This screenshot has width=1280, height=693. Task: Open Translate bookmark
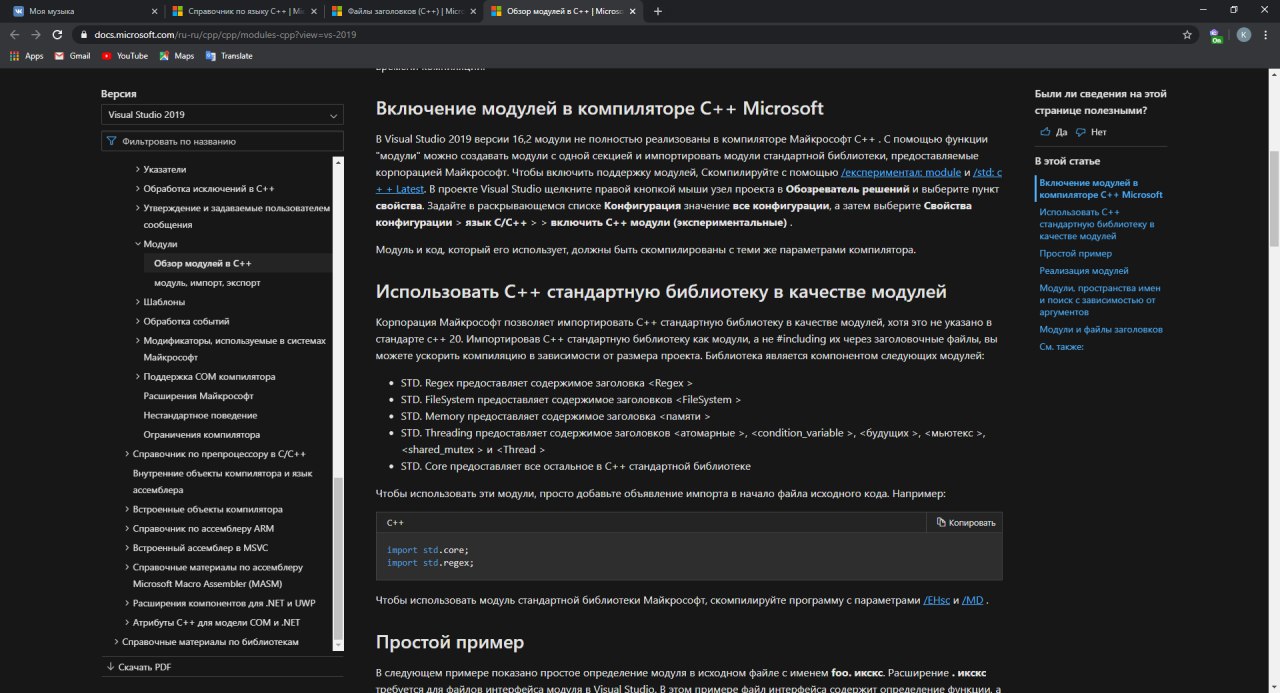pyautogui.click(x=229, y=56)
